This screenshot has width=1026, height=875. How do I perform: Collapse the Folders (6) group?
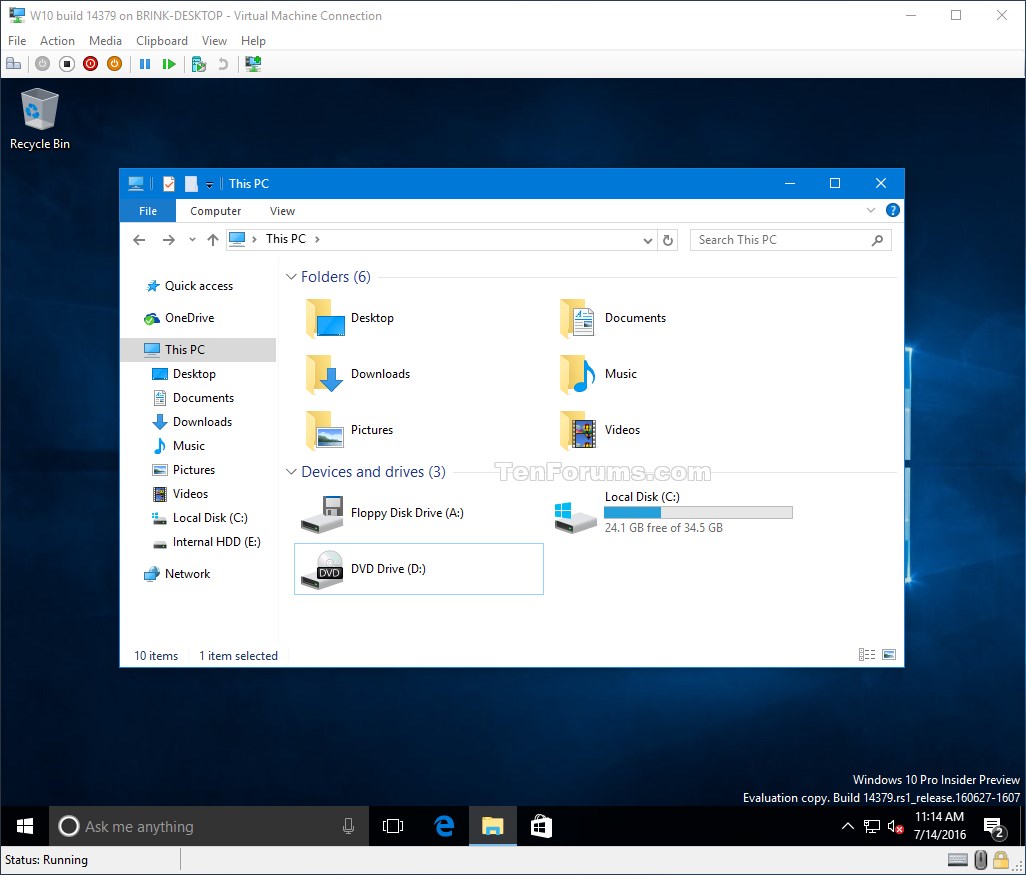pyautogui.click(x=291, y=277)
